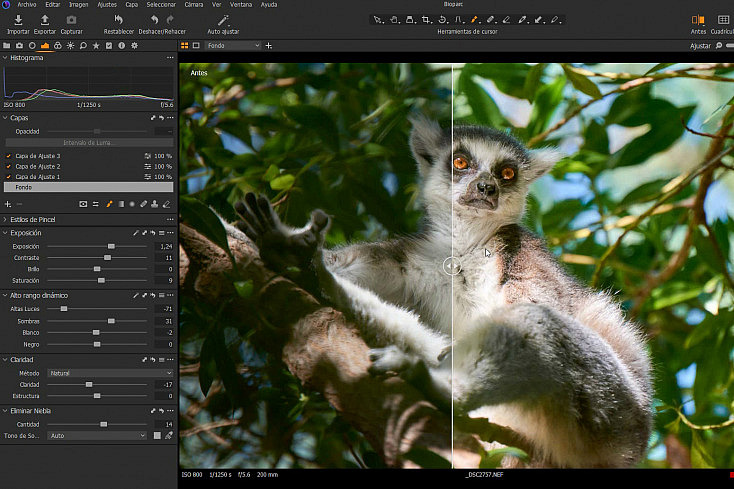Adjust the Altas Luces slider handle
This screenshot has width=734, height=489.
(64, 308)
